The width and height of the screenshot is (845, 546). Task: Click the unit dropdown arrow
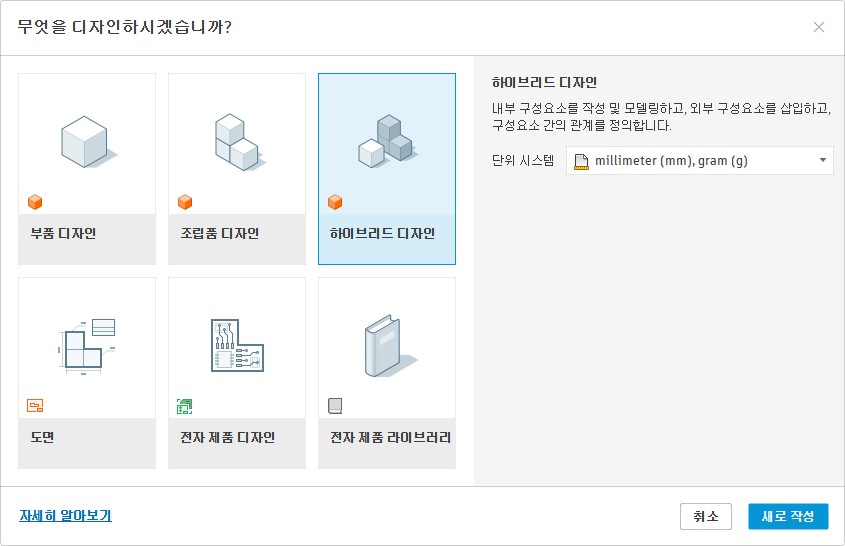click(x=822, y=161)
